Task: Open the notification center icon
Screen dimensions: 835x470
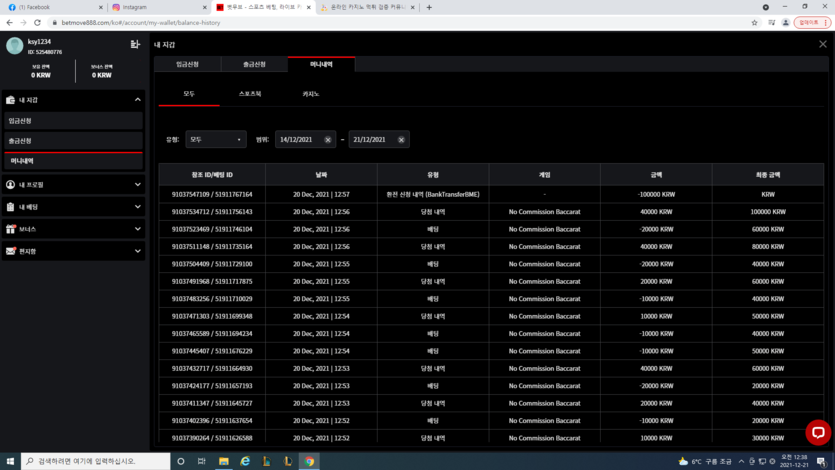Action: point(822,461)
